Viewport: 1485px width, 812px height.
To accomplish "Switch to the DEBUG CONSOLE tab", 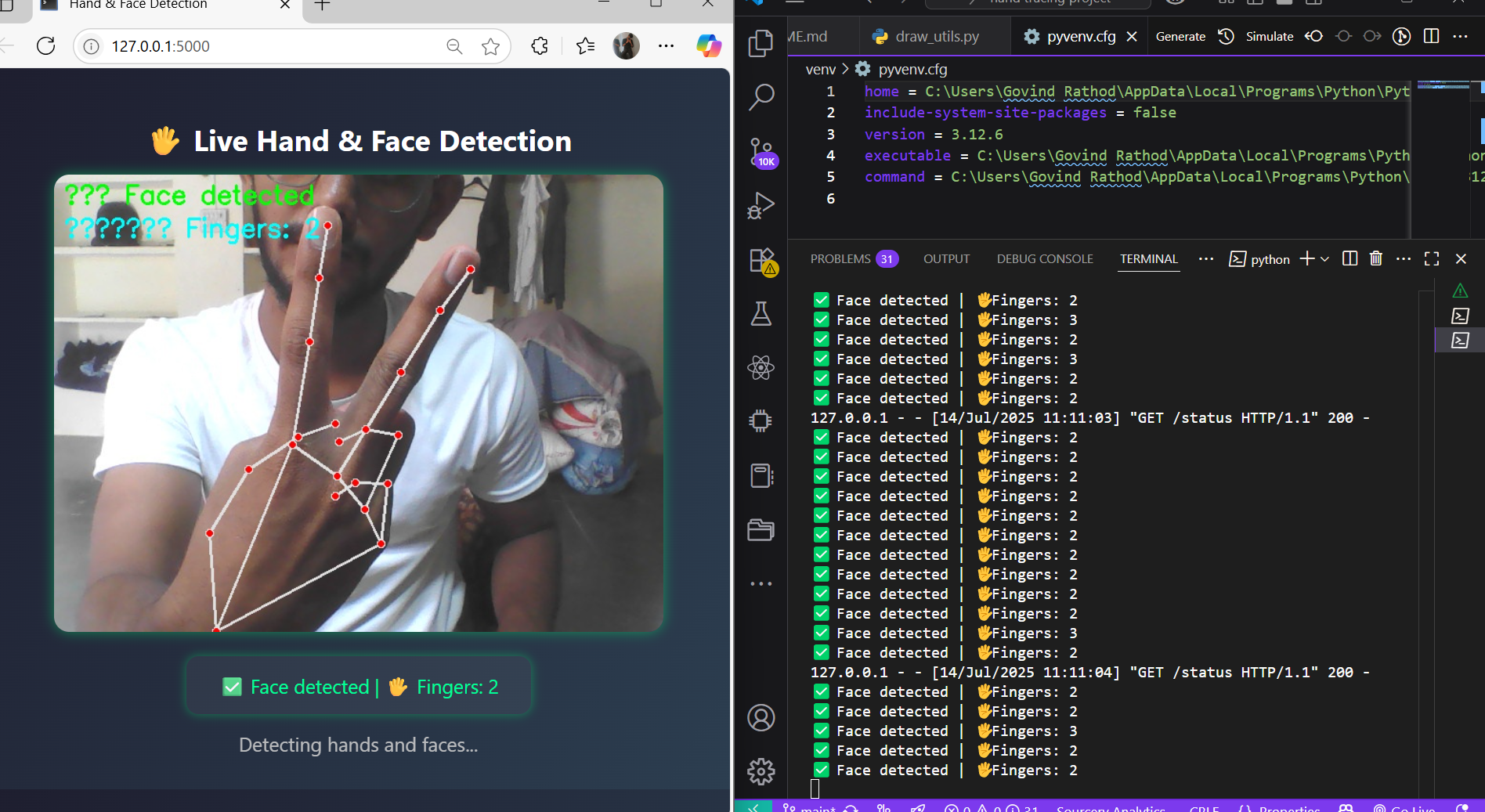I will 1044,258.
